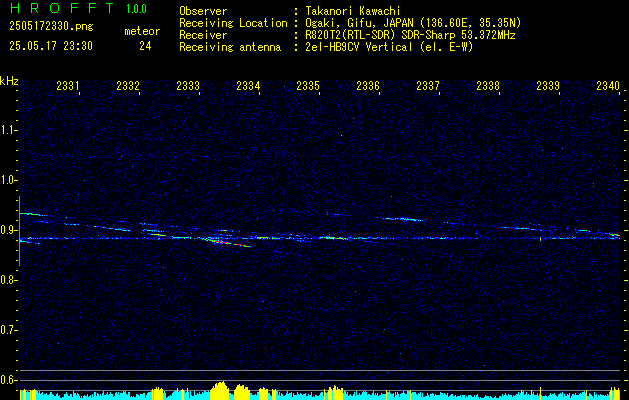
Task: Click the 0.9 kHz frequency label
Action: [x=8, y=230]
